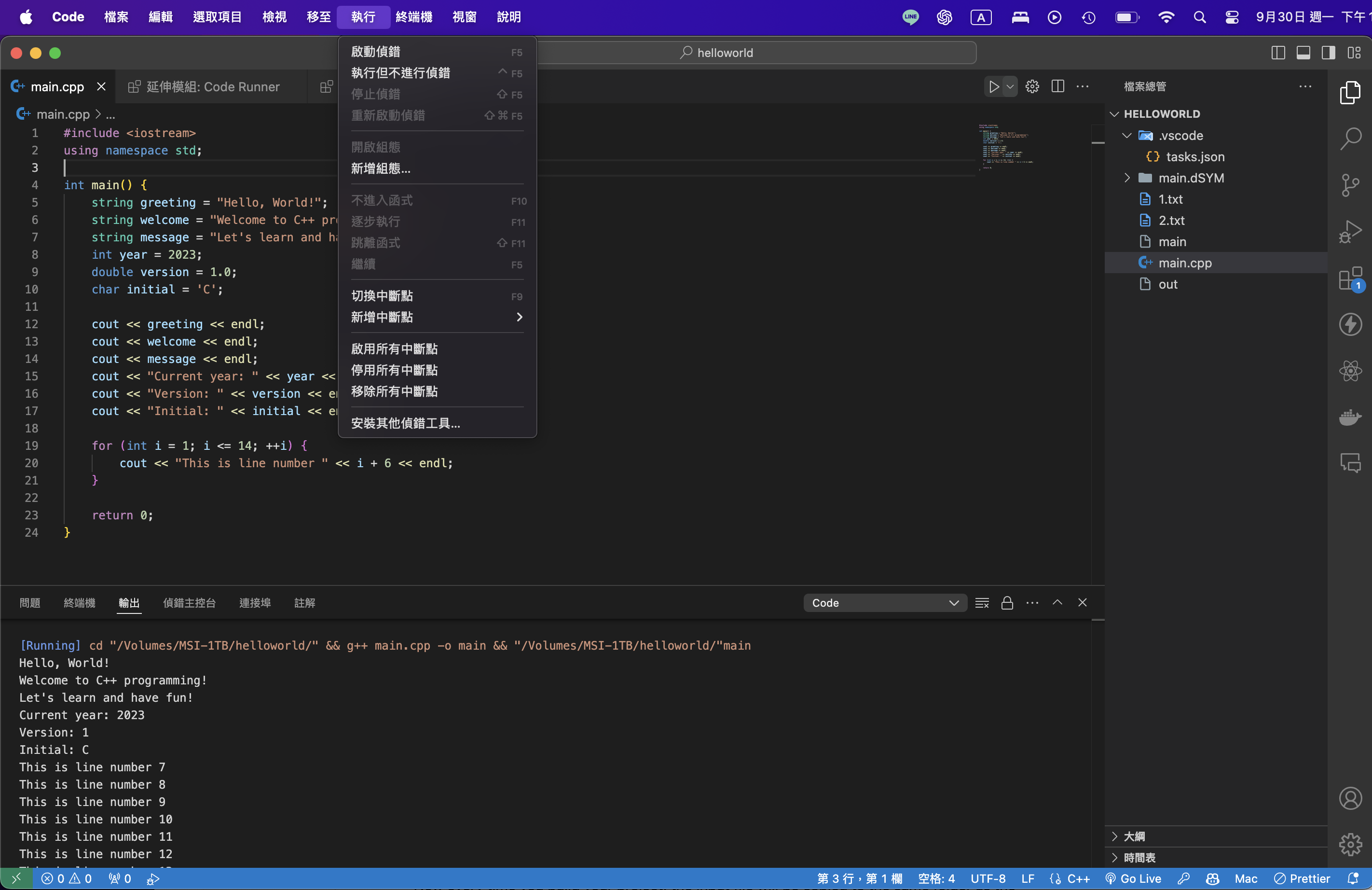The width and height of the screenshot is (1372, 890).
Task: Open macOS Control Center icon
Action: (1232, 17)
